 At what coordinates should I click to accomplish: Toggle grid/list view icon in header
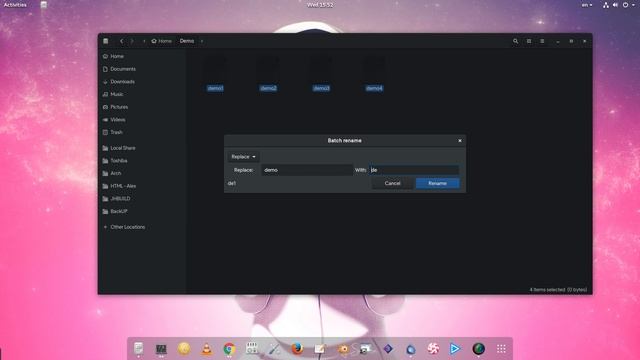click(x=529, y=41)
